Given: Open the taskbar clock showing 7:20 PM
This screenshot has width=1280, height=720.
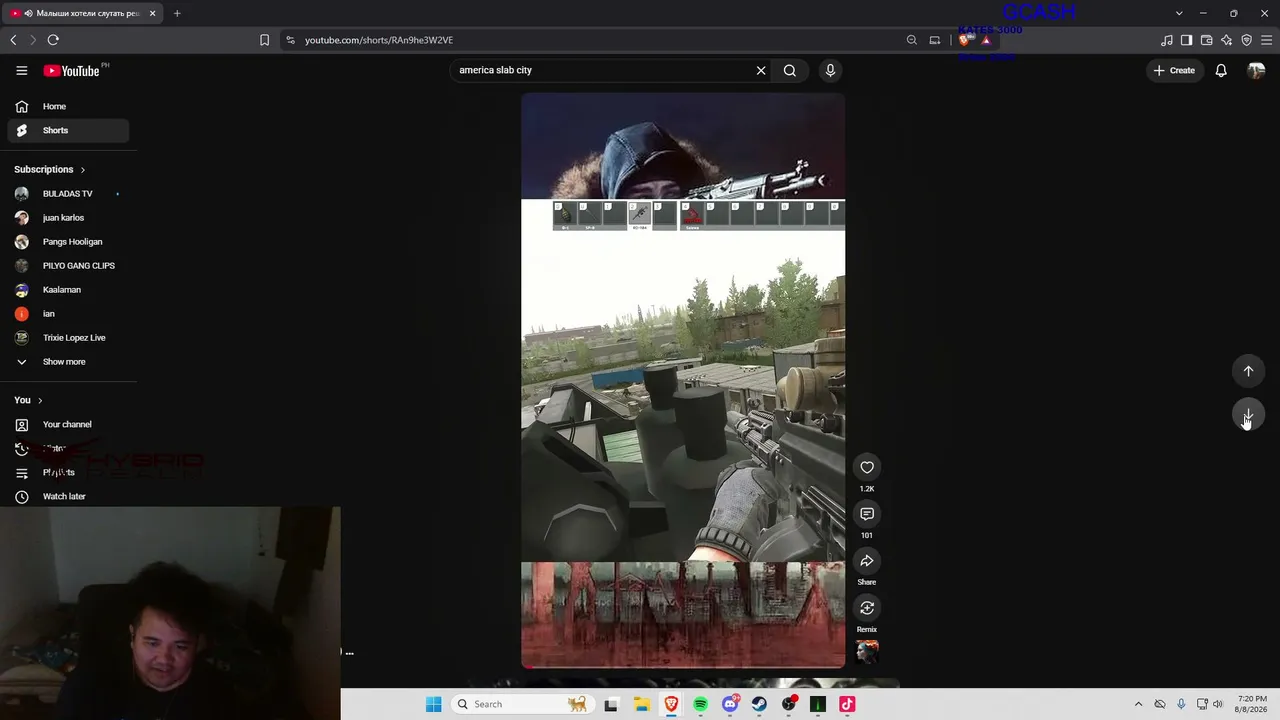Looking at the screenshot, I should [1252, 704].
